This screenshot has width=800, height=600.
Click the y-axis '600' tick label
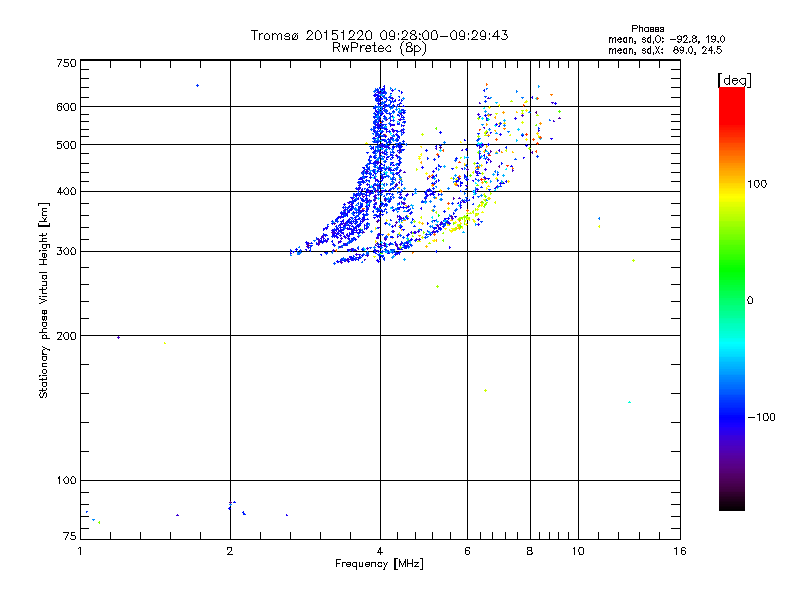[x=66, y=107]
